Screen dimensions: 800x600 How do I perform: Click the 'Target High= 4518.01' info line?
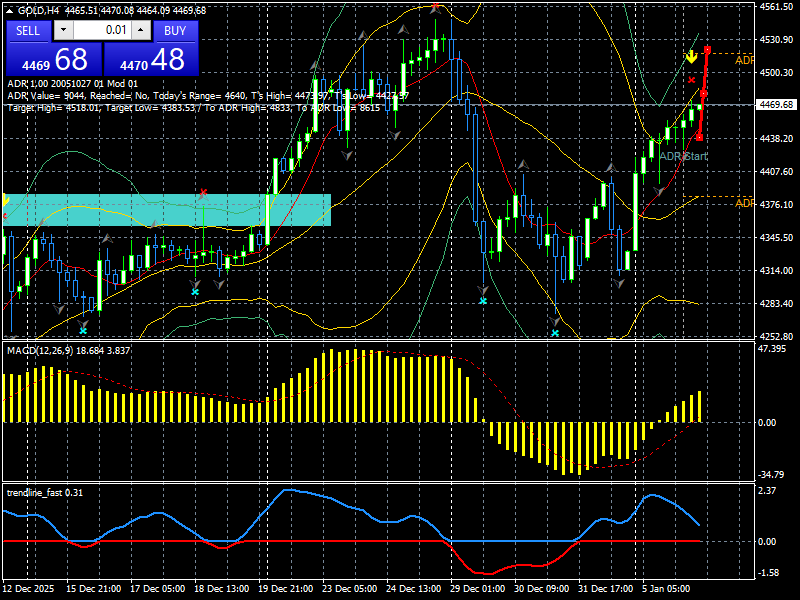[193, 108]
